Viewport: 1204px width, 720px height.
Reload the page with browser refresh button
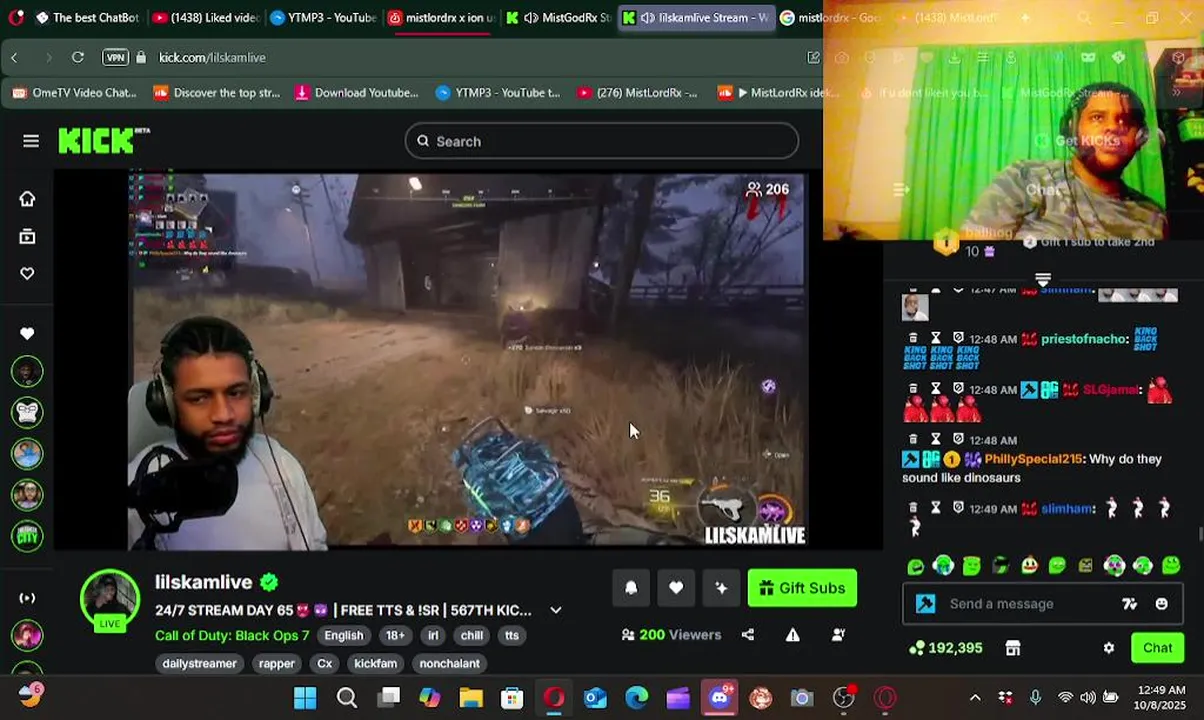click(77, 57)
